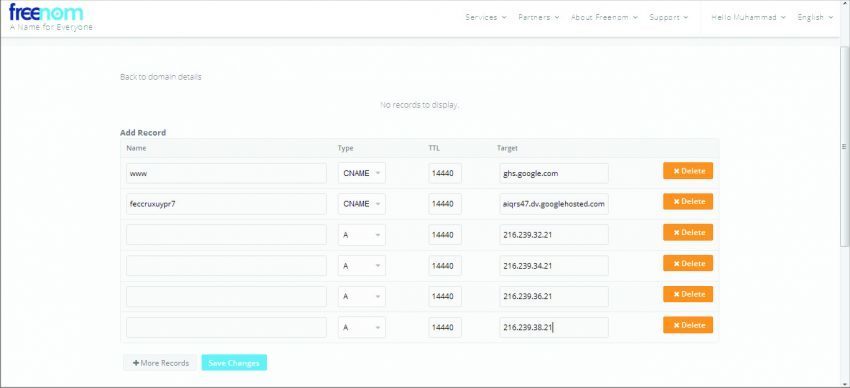Viewport: 850px width, 388px height.
Task: Click the target field with 216.239.38.21
Action: tap(554, 327)
